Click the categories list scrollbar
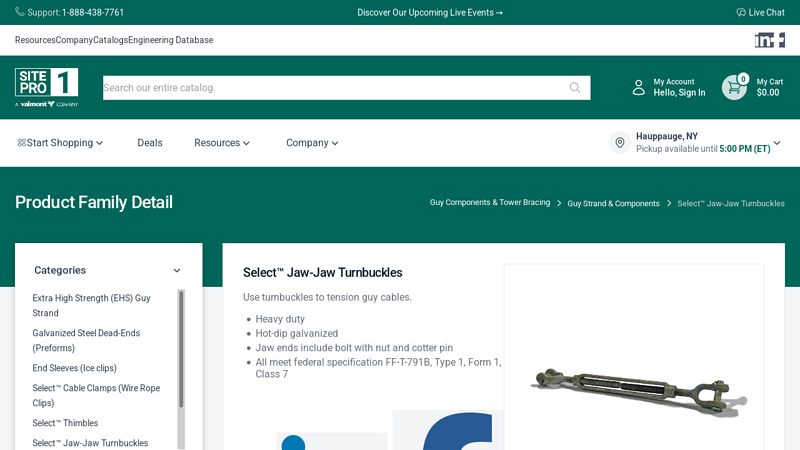This screenshot has width=800, height=450. 181,349
